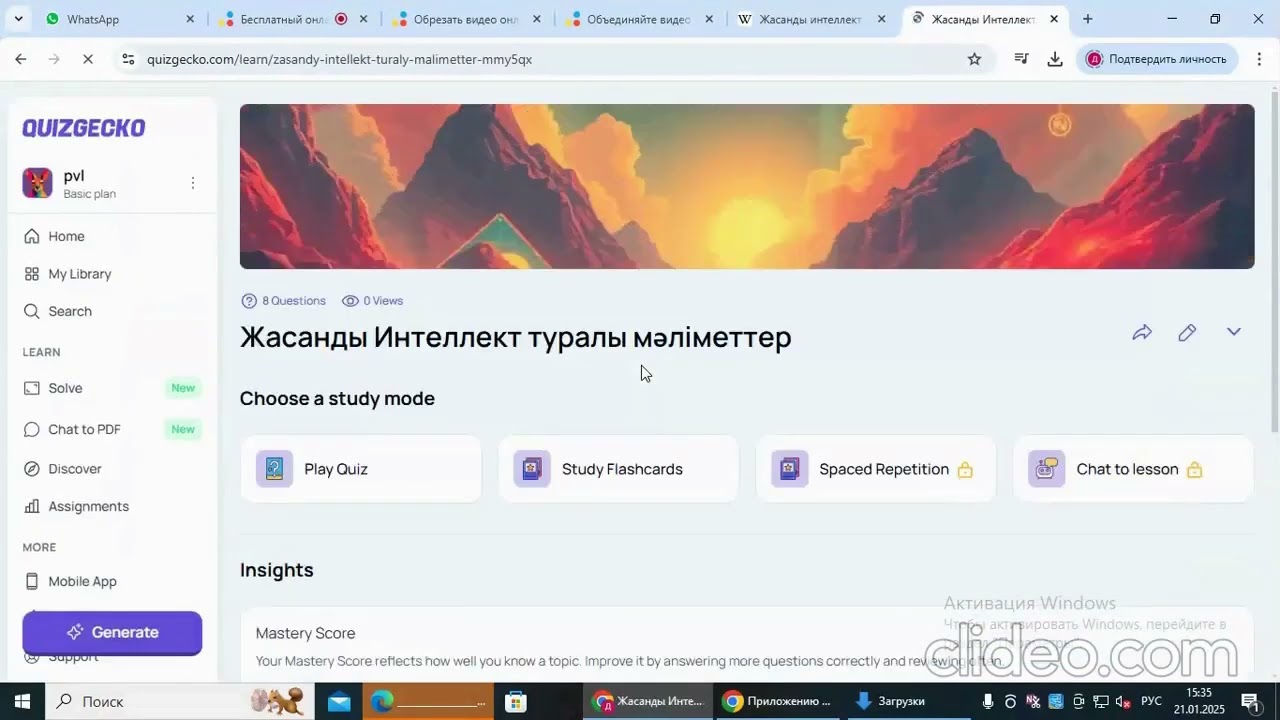Choose Study Flashcards mode
The width and height of the screenshot is (1280, 720).
[x=618, y=469]
